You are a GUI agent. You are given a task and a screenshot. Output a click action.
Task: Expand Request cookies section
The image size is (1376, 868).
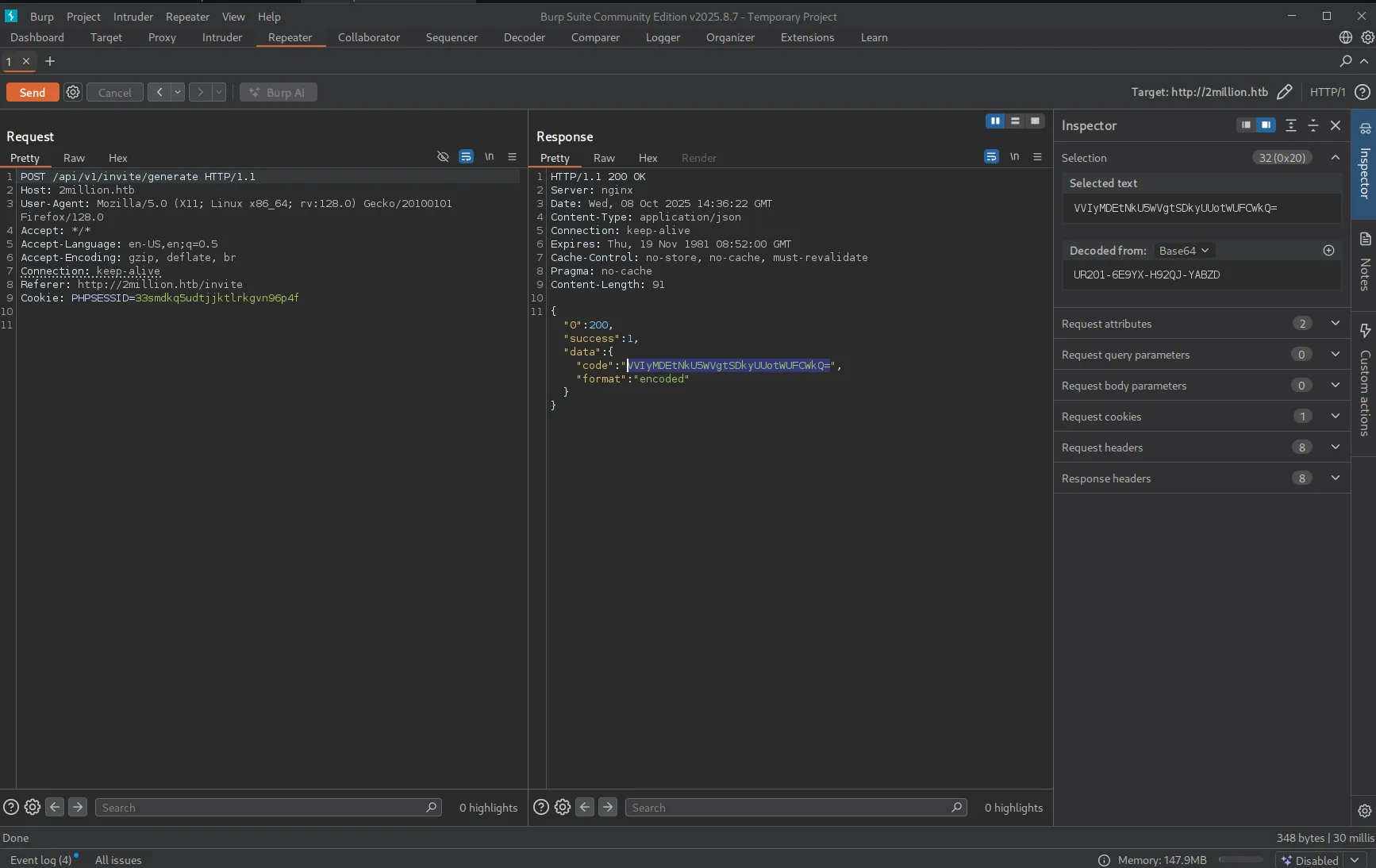pyautogui.click(x=1335, y=416)
